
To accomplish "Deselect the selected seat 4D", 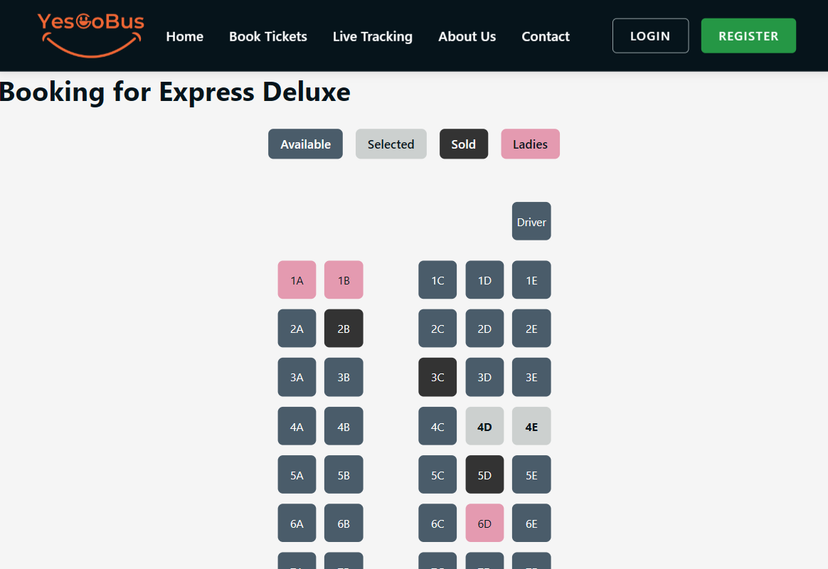I will tap(484, 426).
